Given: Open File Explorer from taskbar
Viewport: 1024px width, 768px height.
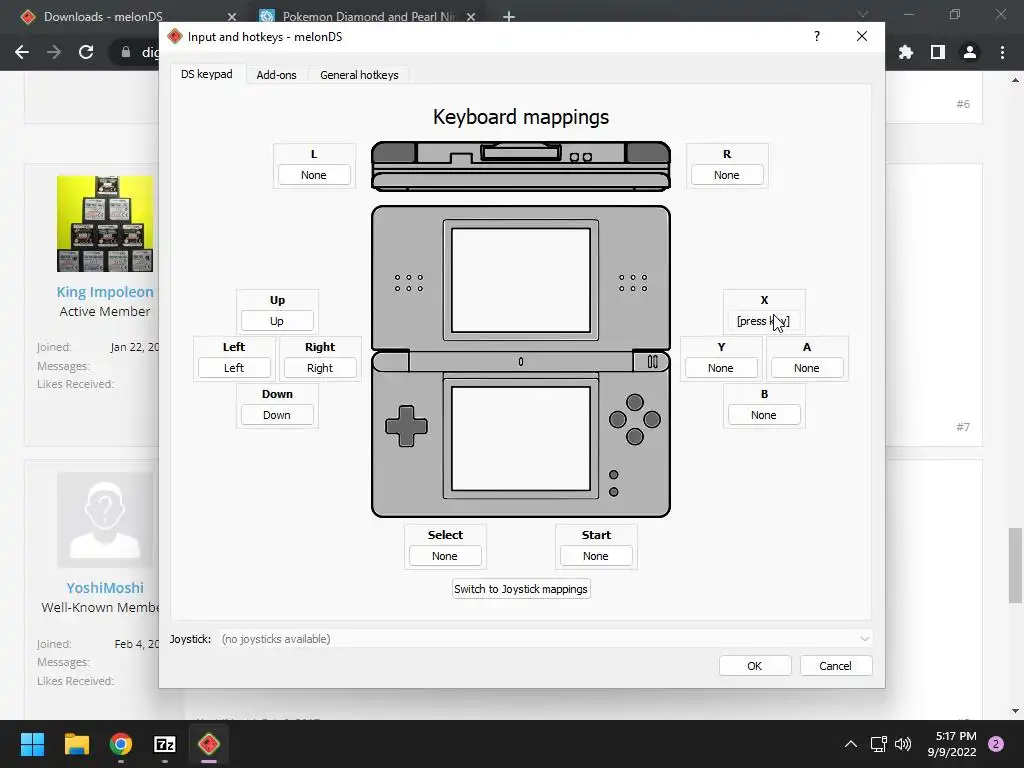Looking at the screenshot, I should (x=76, y=744).
